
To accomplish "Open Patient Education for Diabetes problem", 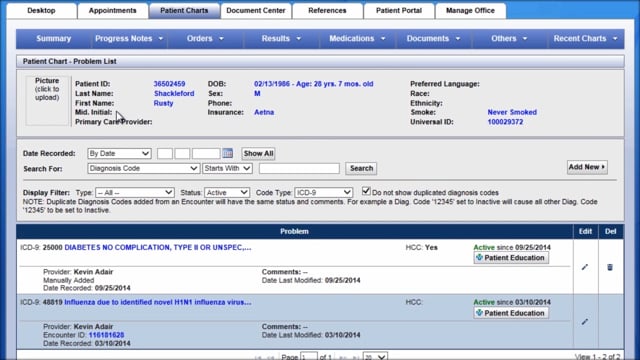I will pyautogui.click(x=511, y=258).
